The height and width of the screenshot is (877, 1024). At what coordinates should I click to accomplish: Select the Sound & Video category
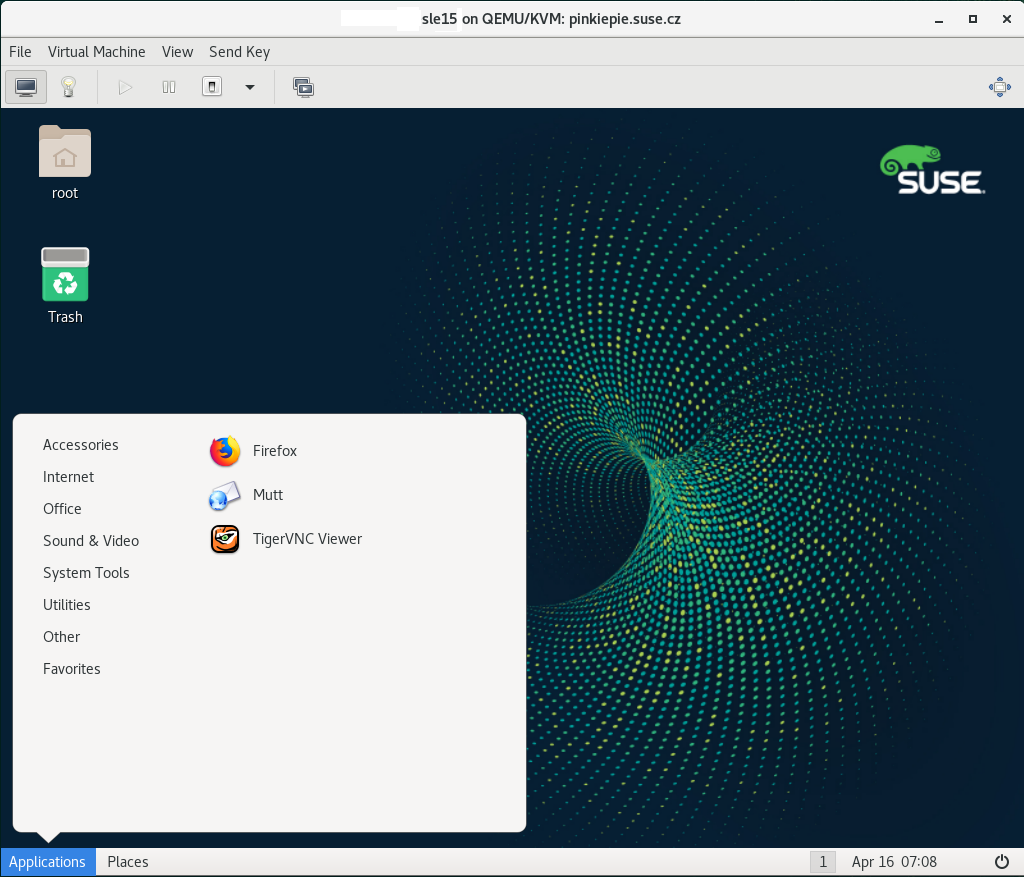[91, 541]
